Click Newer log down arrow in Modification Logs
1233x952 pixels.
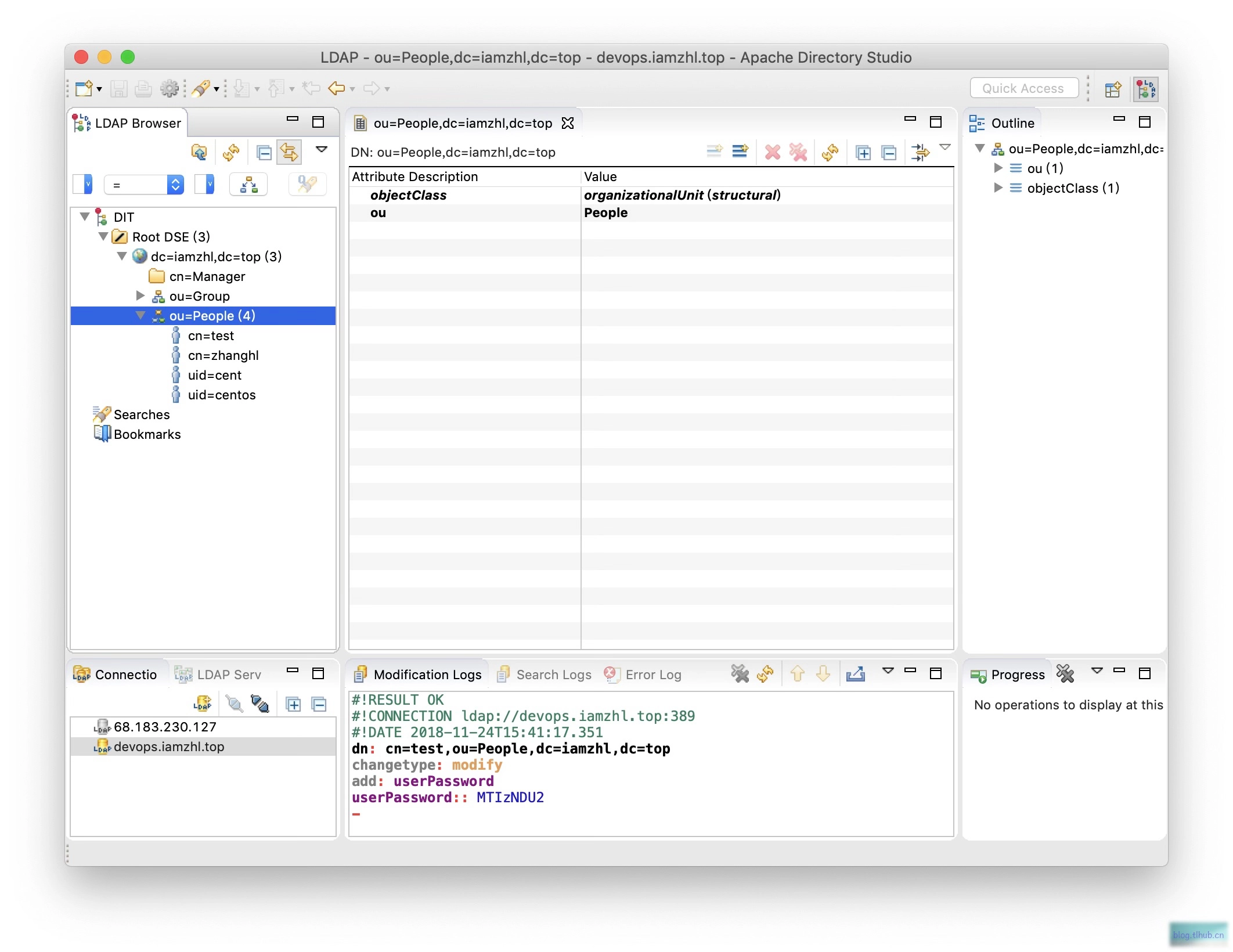click(823, 674)
